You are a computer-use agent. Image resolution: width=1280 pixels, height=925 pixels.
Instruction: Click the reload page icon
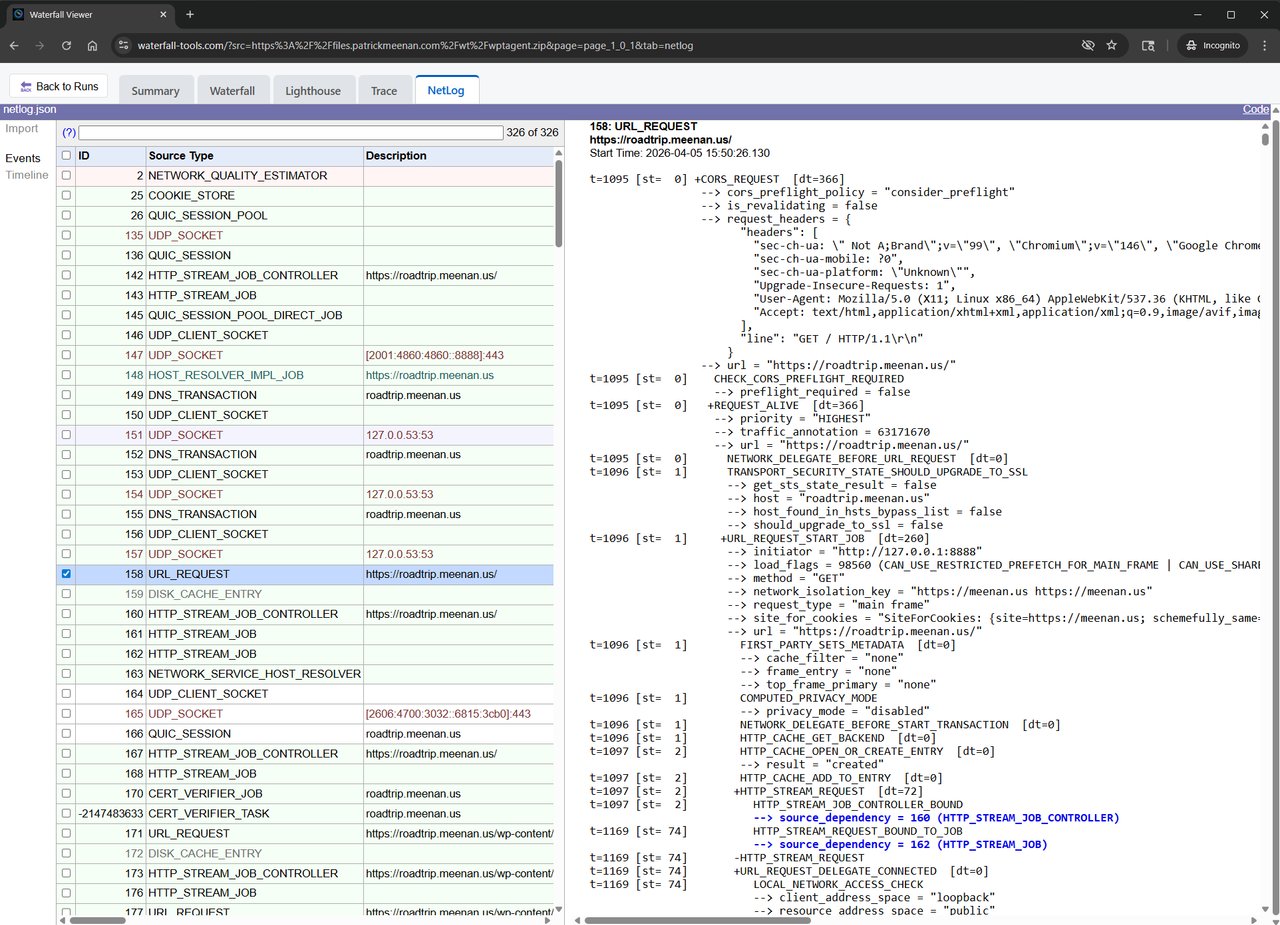[x=65, y=45]
